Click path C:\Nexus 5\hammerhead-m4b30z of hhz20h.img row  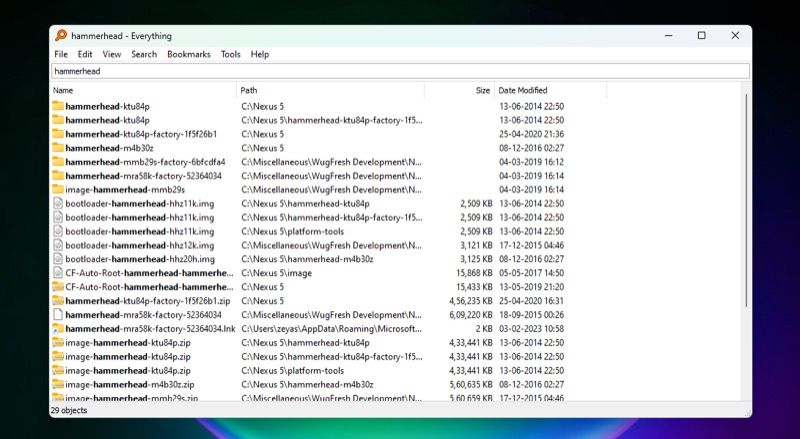(x=307, y=259)
